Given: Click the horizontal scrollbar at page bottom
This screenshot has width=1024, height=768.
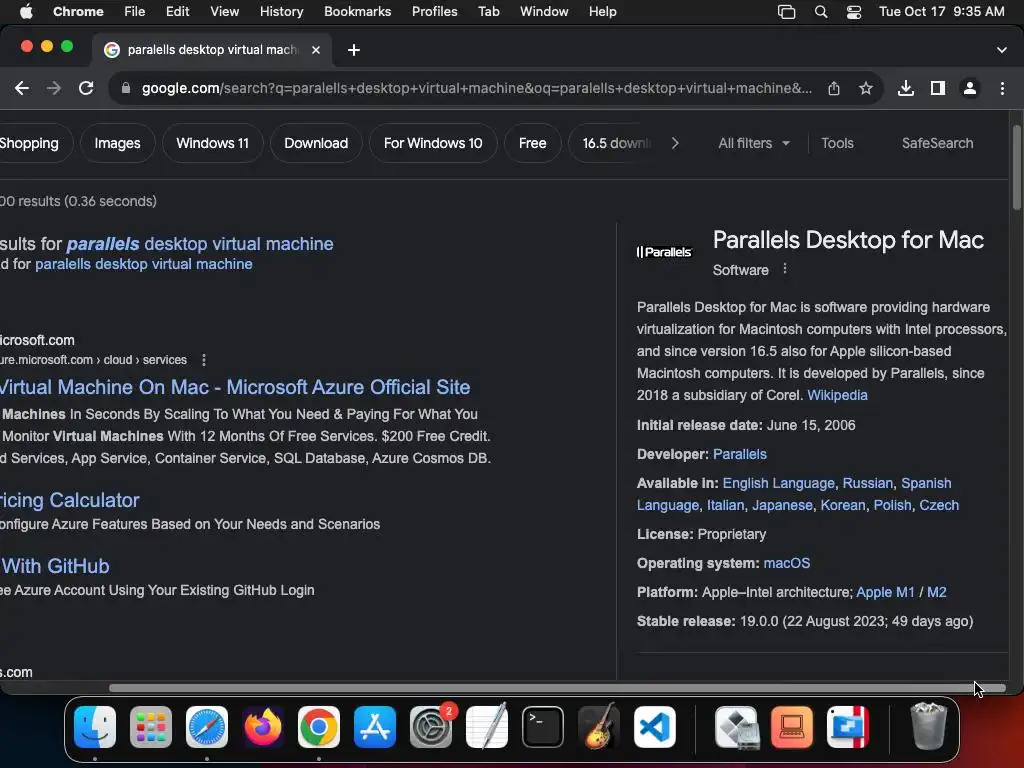Looking at the screenshot, I should (x=557, y=688).
